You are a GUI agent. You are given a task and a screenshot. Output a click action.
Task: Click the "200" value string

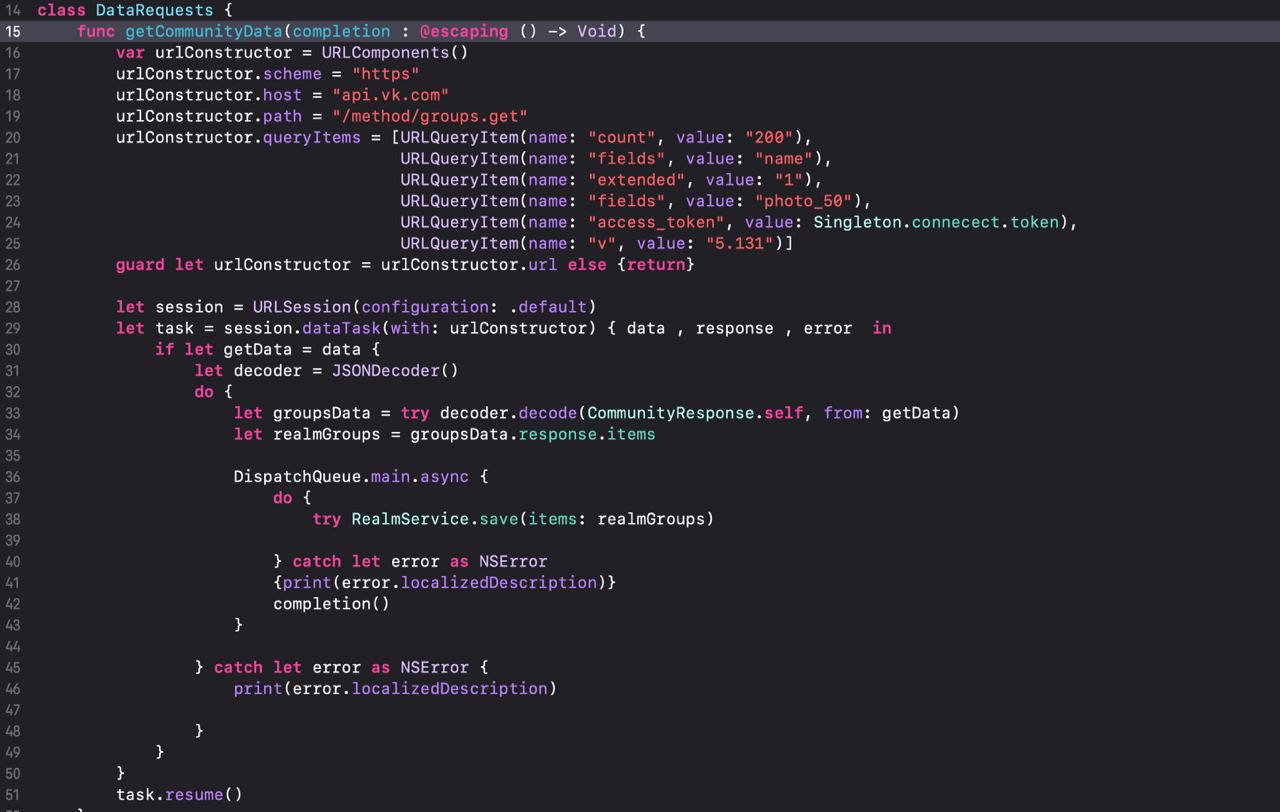point(768,137)
